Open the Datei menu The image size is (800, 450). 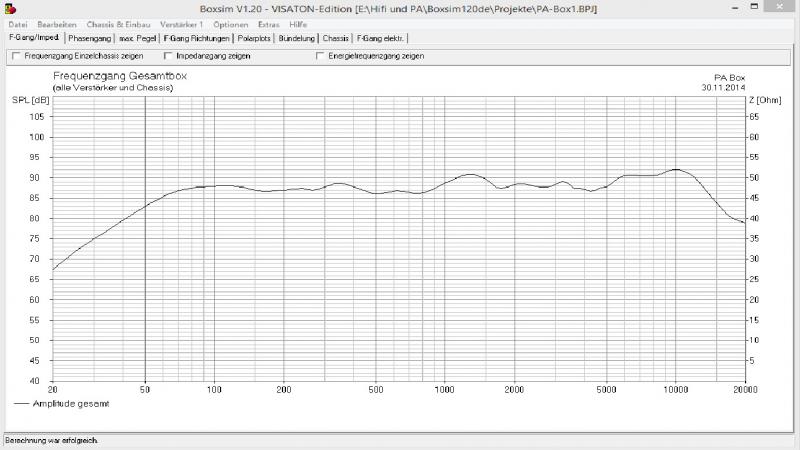pos(18,24)
